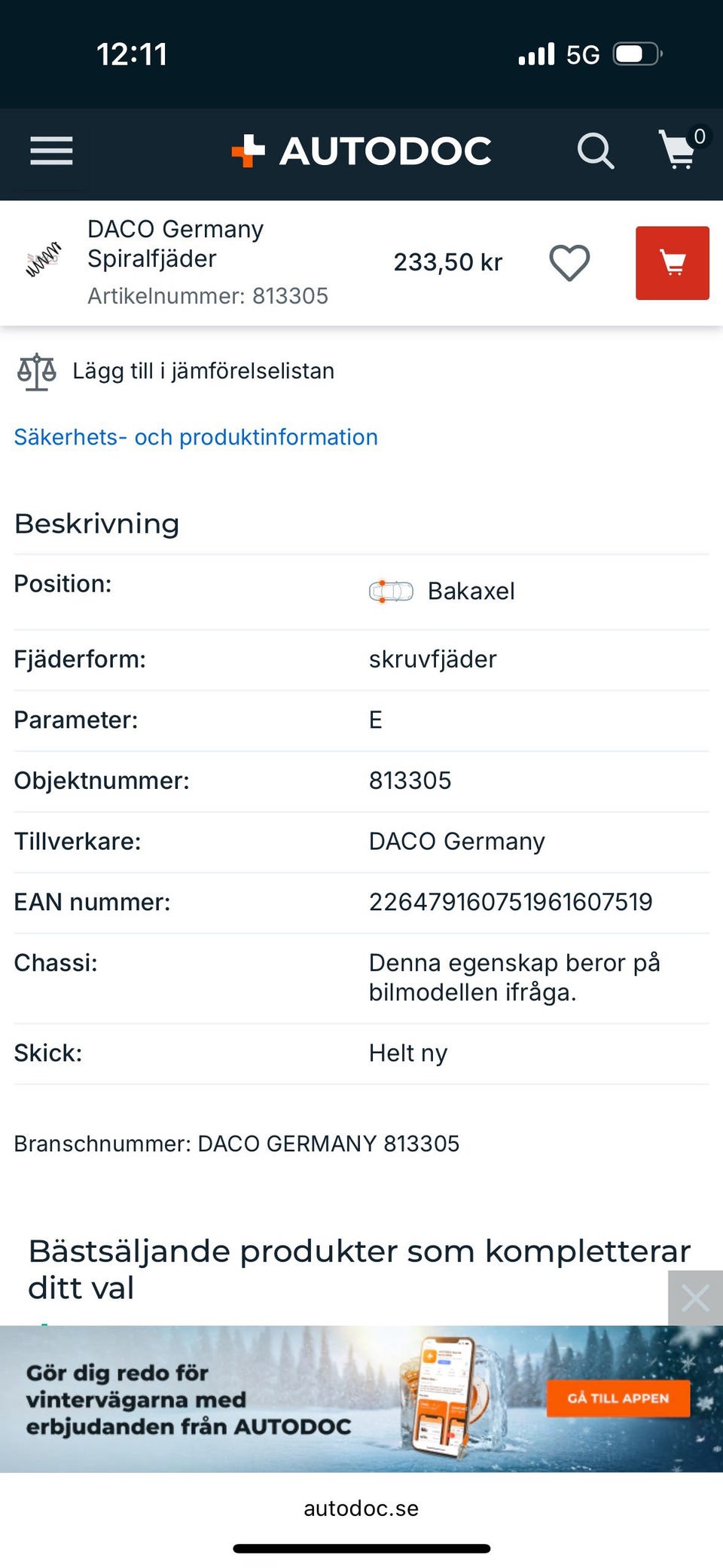
Task: Tap the rear axle car position icon
Action: [x=391, y=591]
